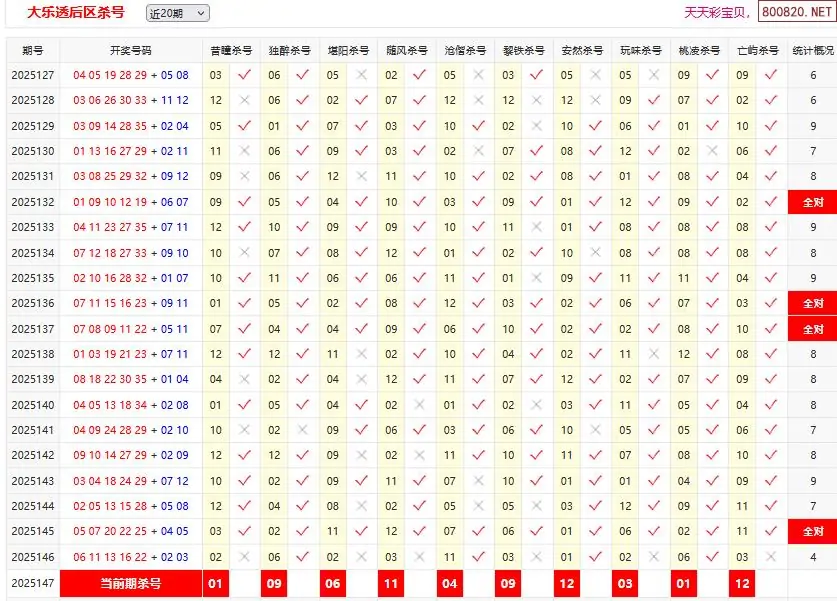The height and width of the screenshot is (601, 837).
Task: Click checkmark for 亡屿杀号 in row 2025127
Action: click(770, 75)
